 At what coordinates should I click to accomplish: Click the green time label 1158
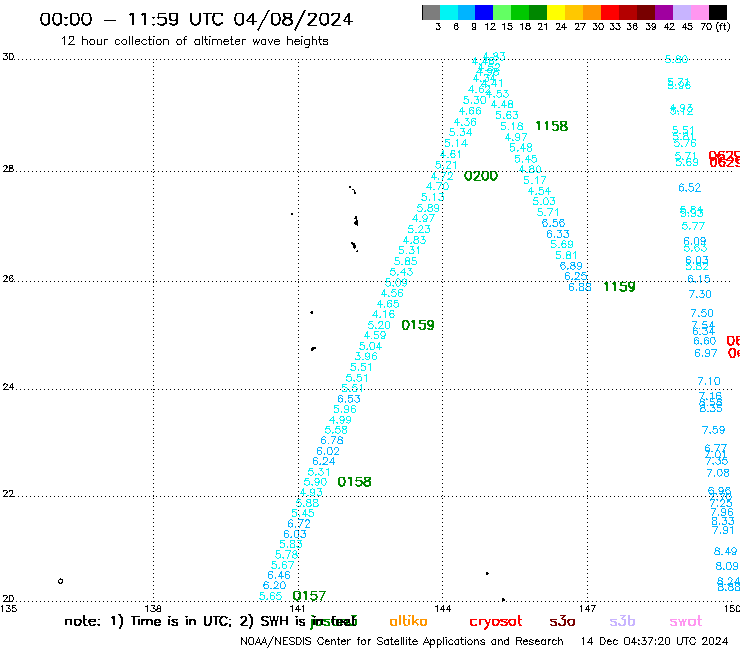[x=551, y=126]
